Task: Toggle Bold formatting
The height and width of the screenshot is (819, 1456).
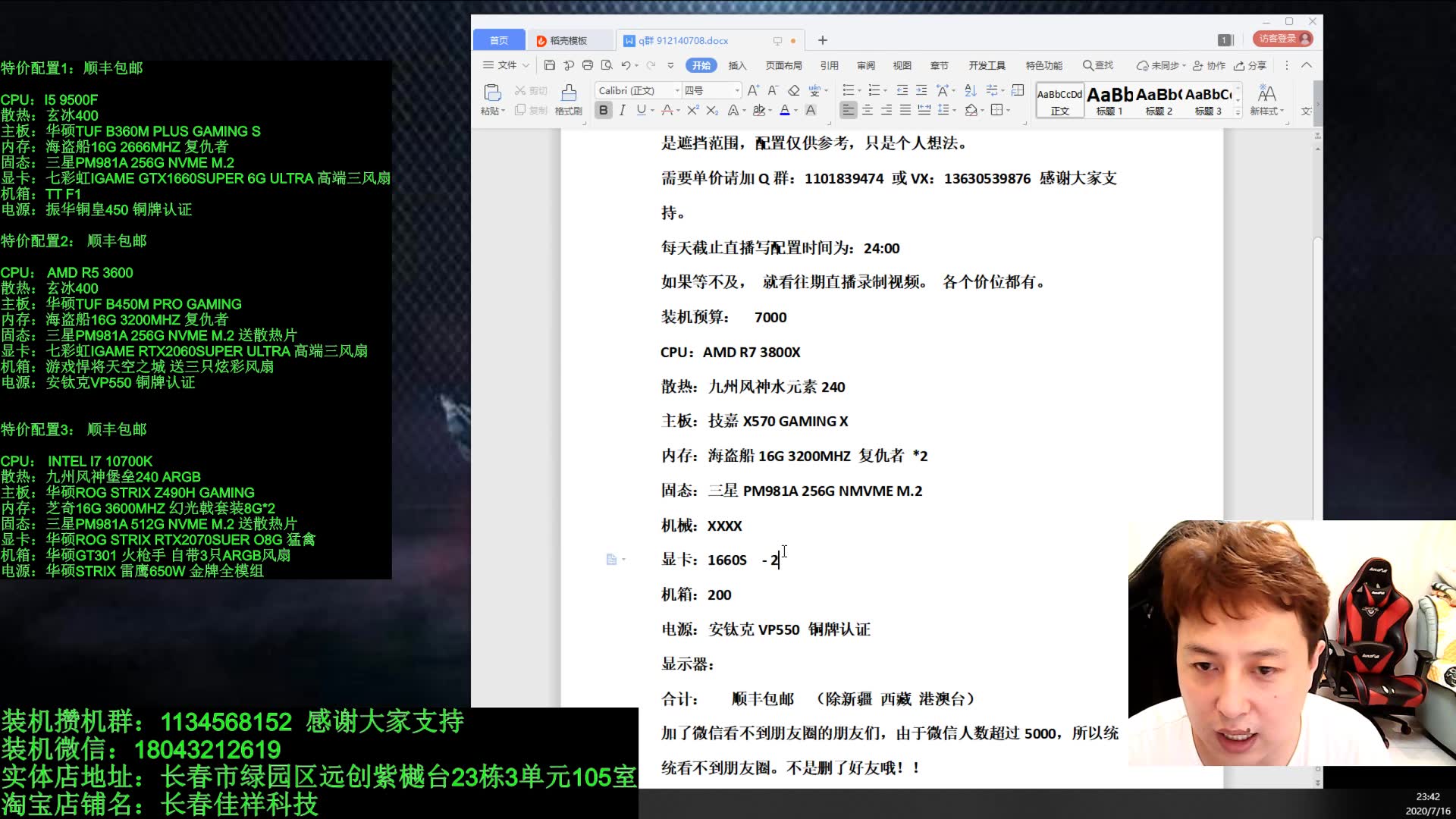Action: [603, 110]
